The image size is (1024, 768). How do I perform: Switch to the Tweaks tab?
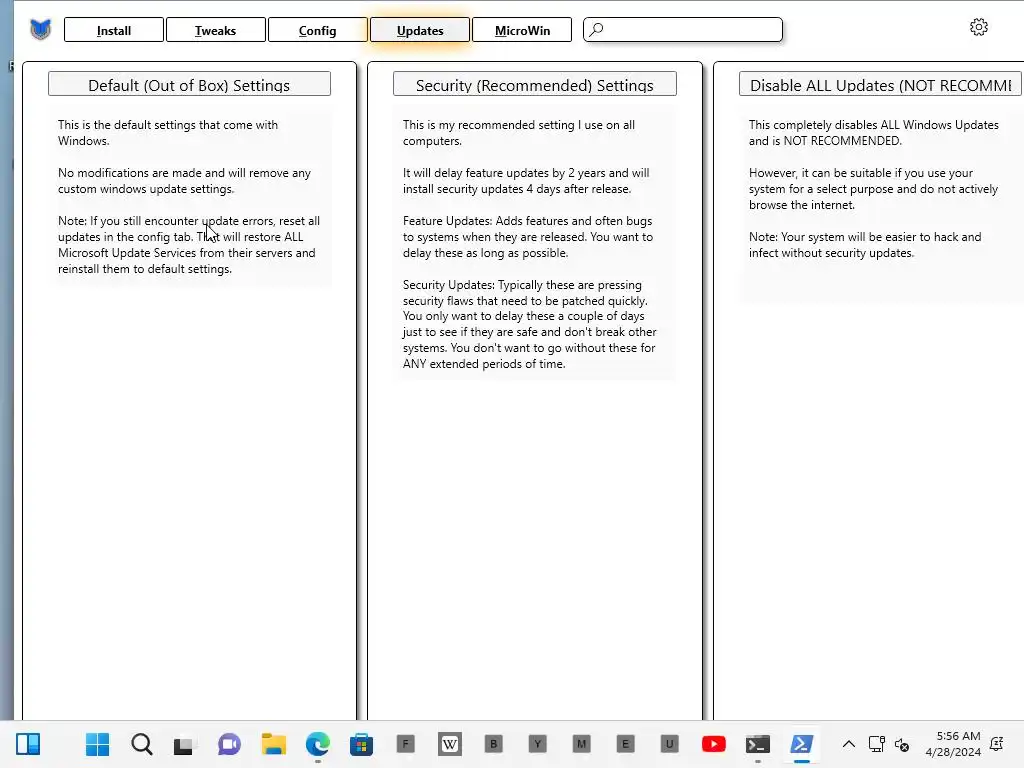[216, 30]
